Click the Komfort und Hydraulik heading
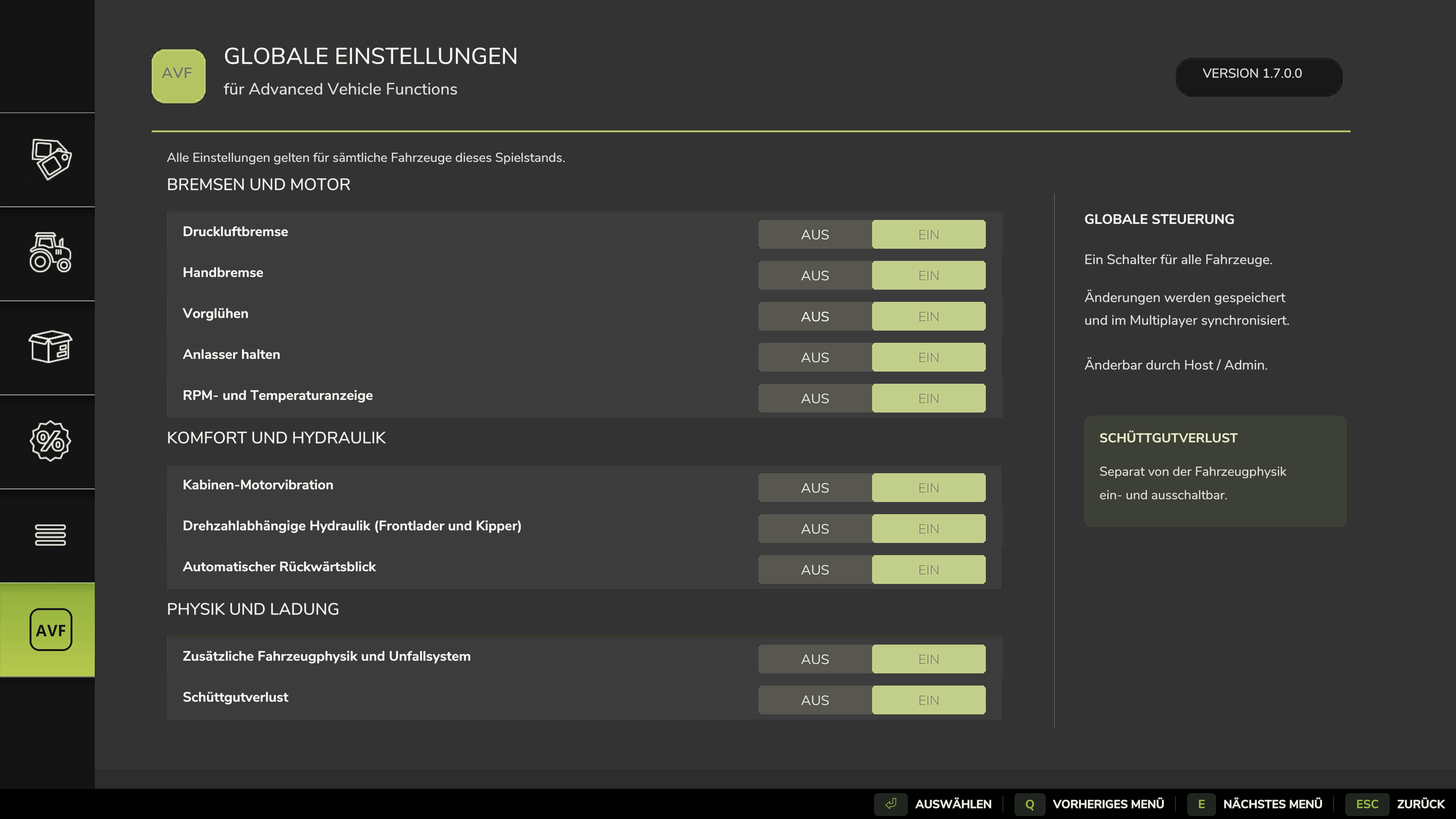Screen dimensions: 1456x819 276,438
